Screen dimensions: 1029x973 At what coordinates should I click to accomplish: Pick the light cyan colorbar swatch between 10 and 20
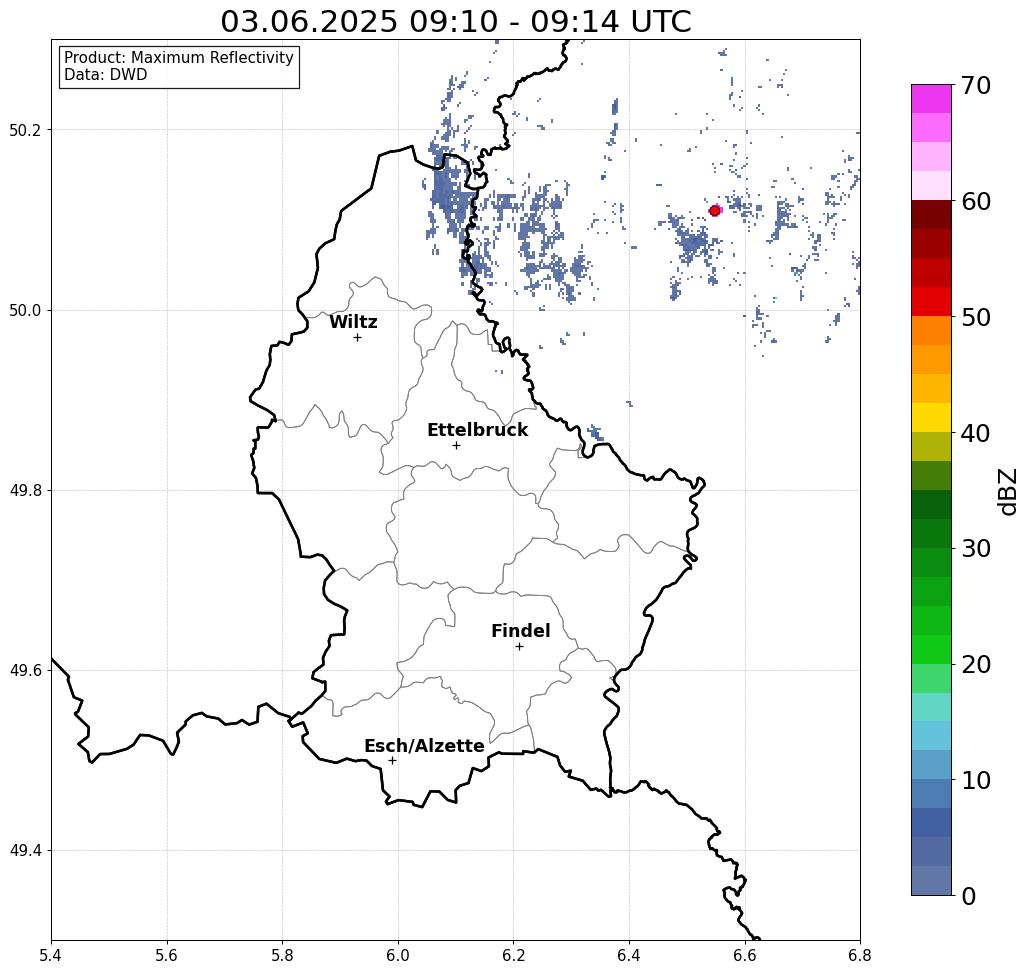coord(931,707)
